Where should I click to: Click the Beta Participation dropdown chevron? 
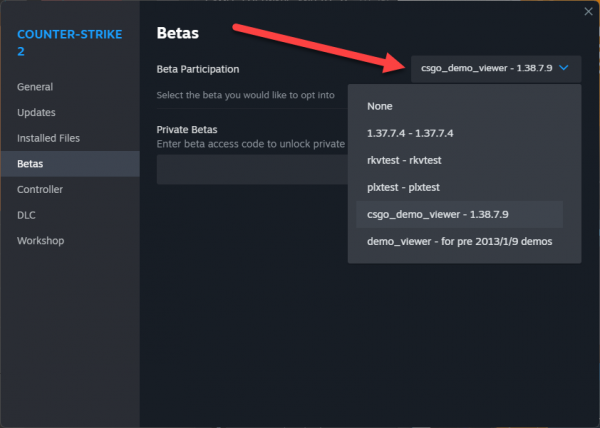564,68
